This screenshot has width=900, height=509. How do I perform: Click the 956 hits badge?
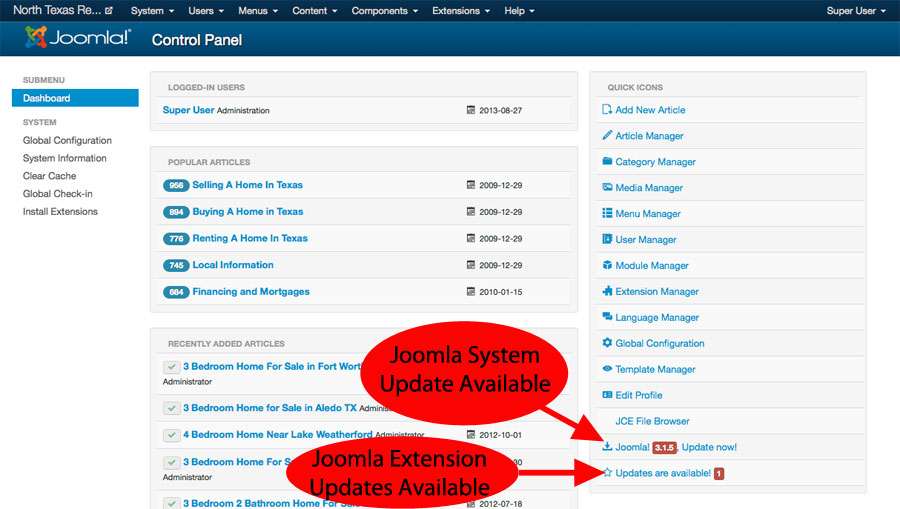pyautogui.click(x=176, y=185)
